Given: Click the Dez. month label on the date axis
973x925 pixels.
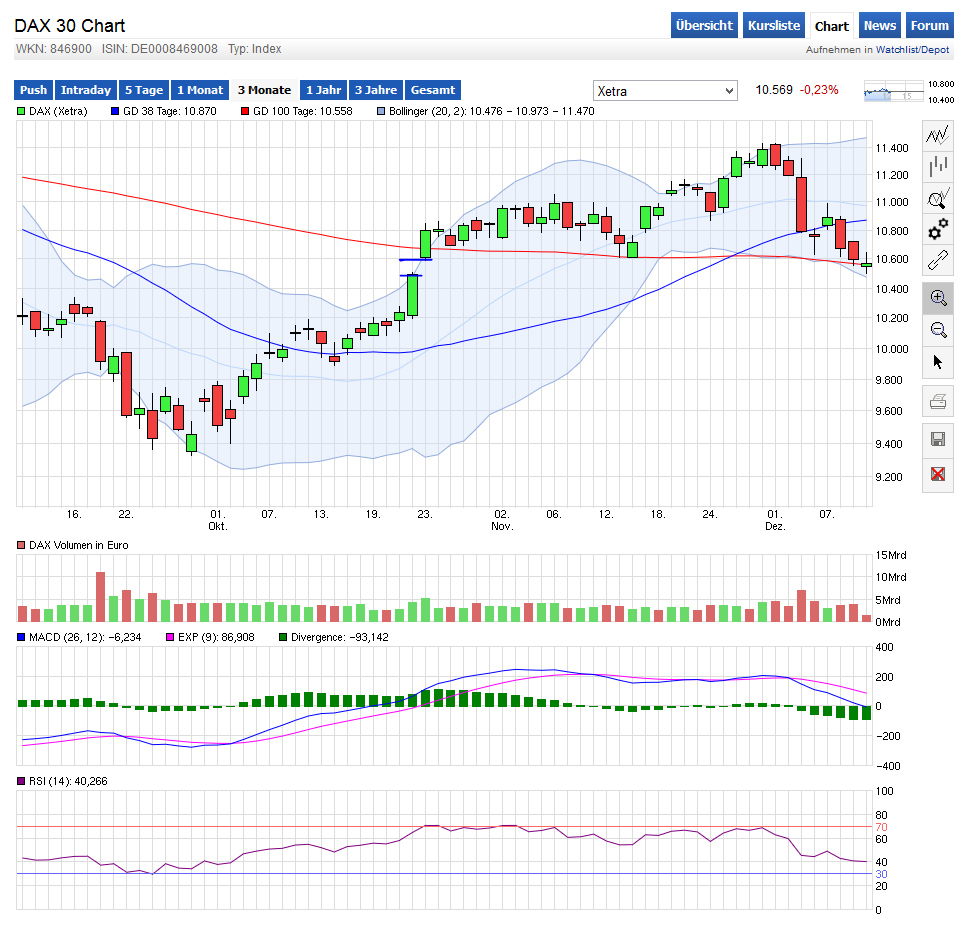Looking at the screenshot, I should pos(775,526).
